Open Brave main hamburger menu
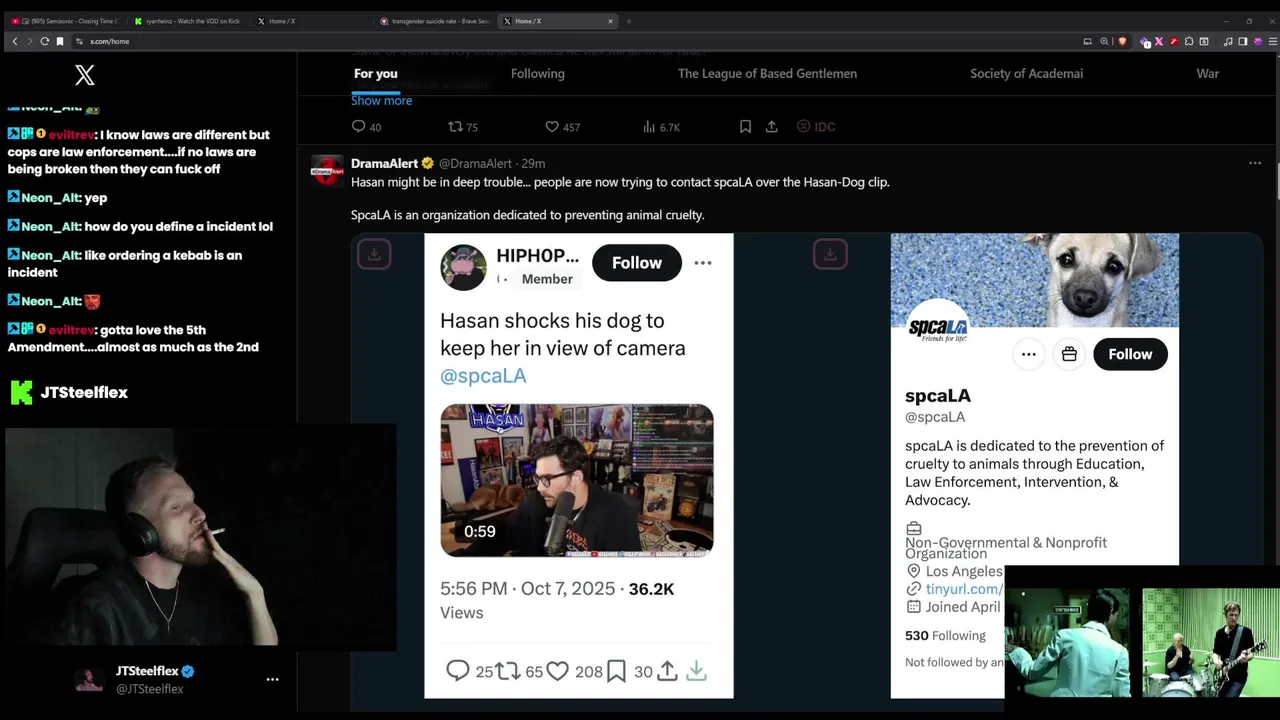This screenshot has width=1280, height=720. coord(1273,41)
